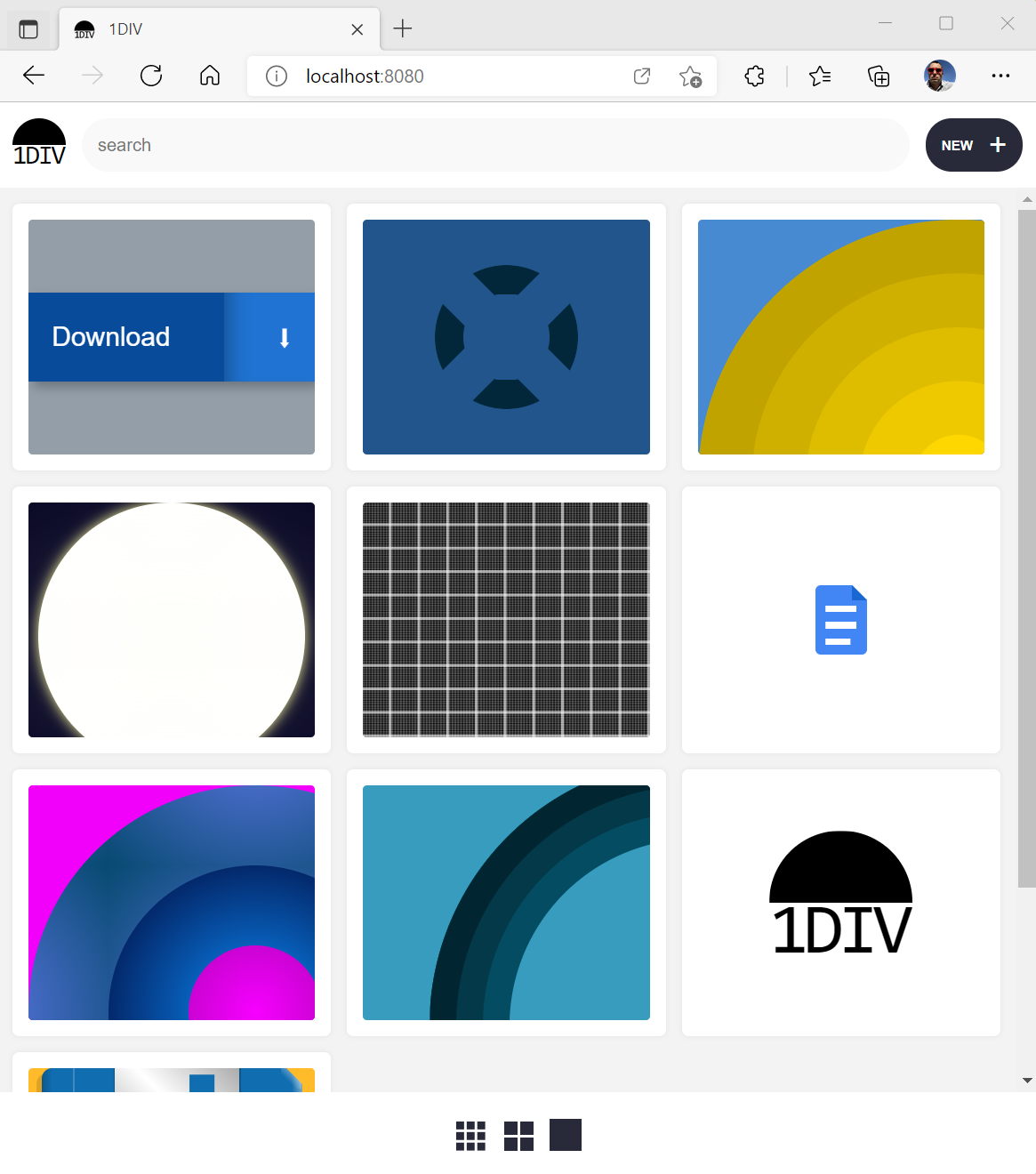The height and width of the screenshot is (1174, 1036).
Task: Switch to medium grid view
Action: pyautogui.click(x=518, y=1136)
